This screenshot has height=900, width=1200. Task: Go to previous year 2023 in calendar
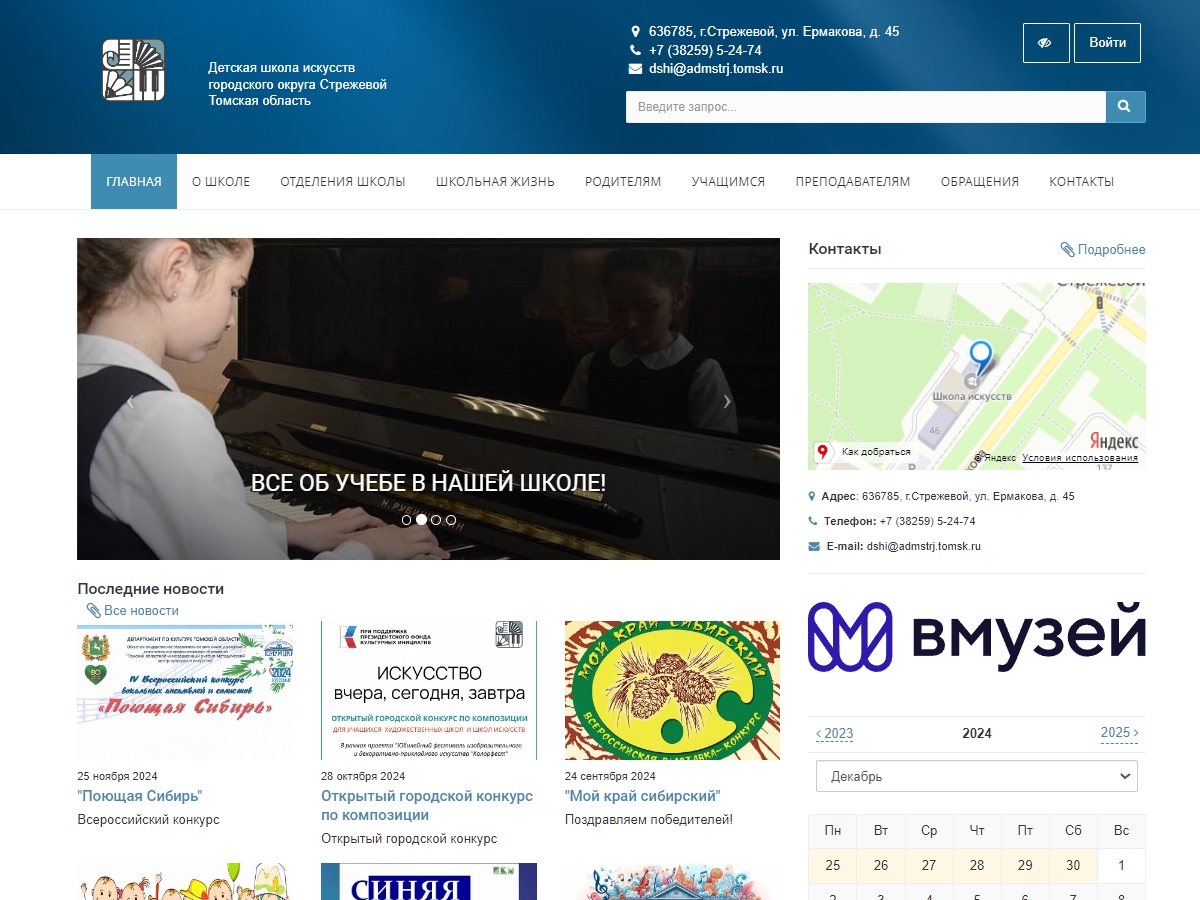point(835,733)
